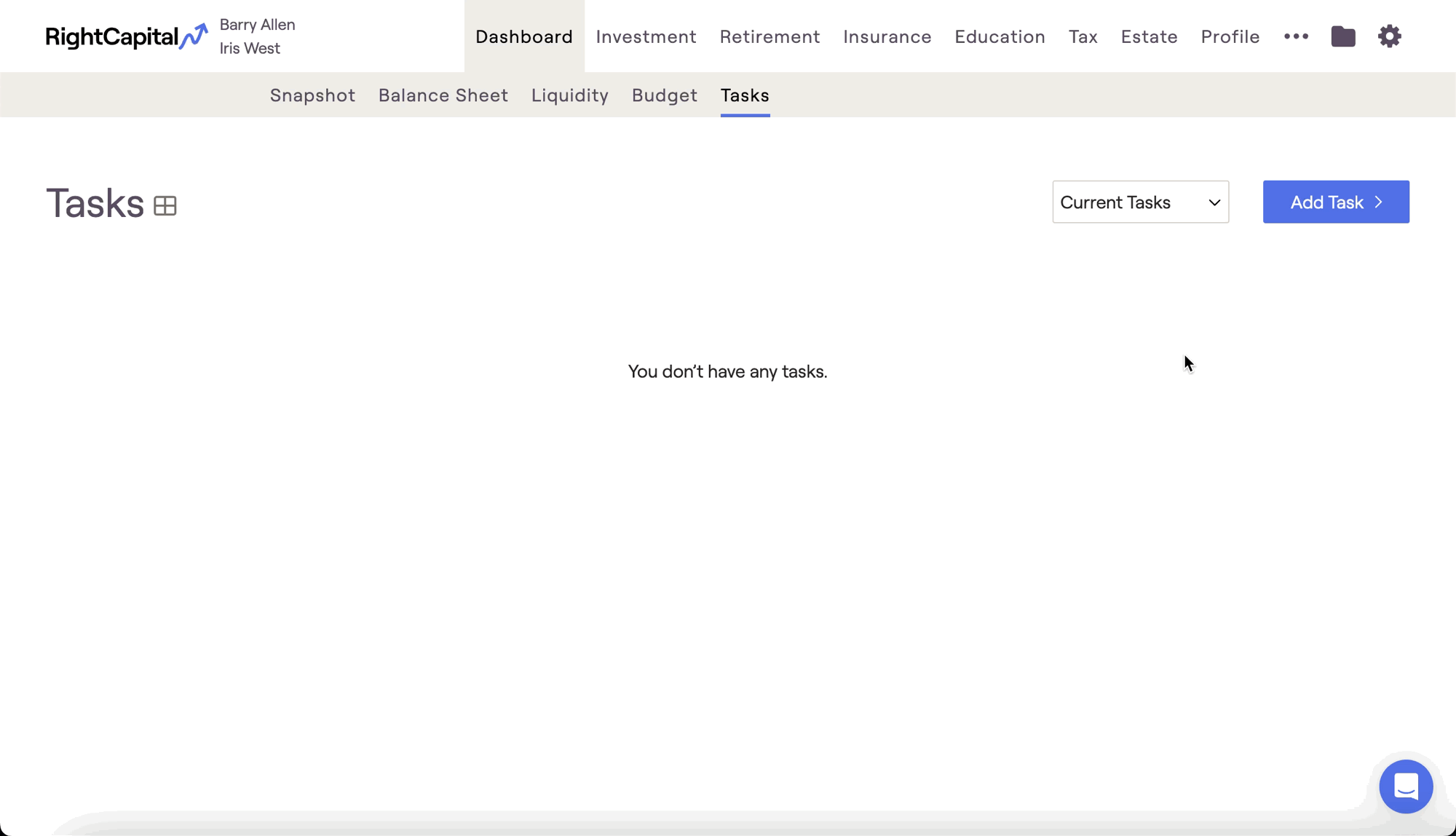Click the Barry Allen client name
The image size is (1456, 836).
tap(257, 25)
